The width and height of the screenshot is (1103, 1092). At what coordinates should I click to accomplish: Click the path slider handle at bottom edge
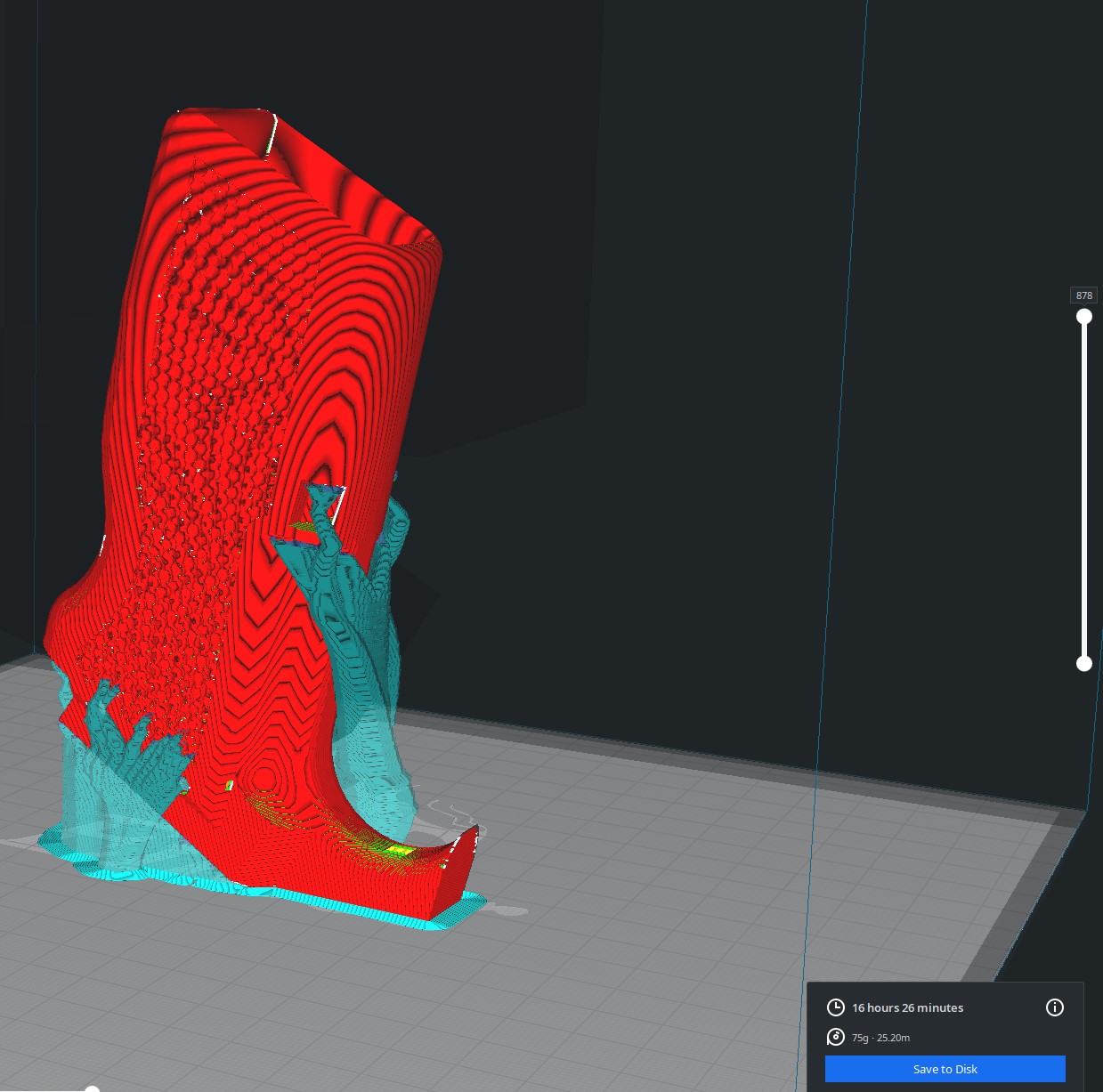point(92,1088)
